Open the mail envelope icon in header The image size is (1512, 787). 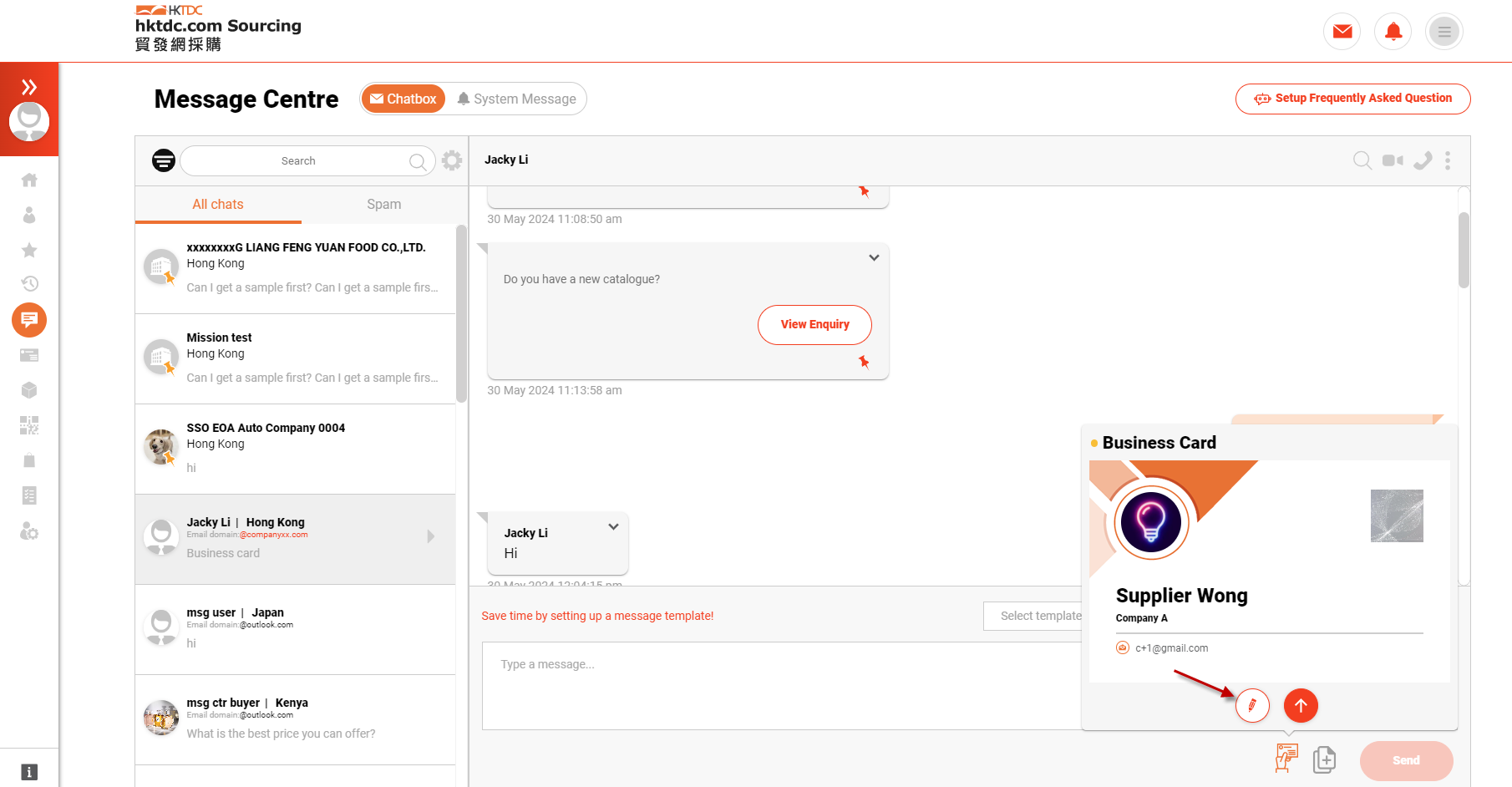pyautogui.click(x=1342, y=32)
